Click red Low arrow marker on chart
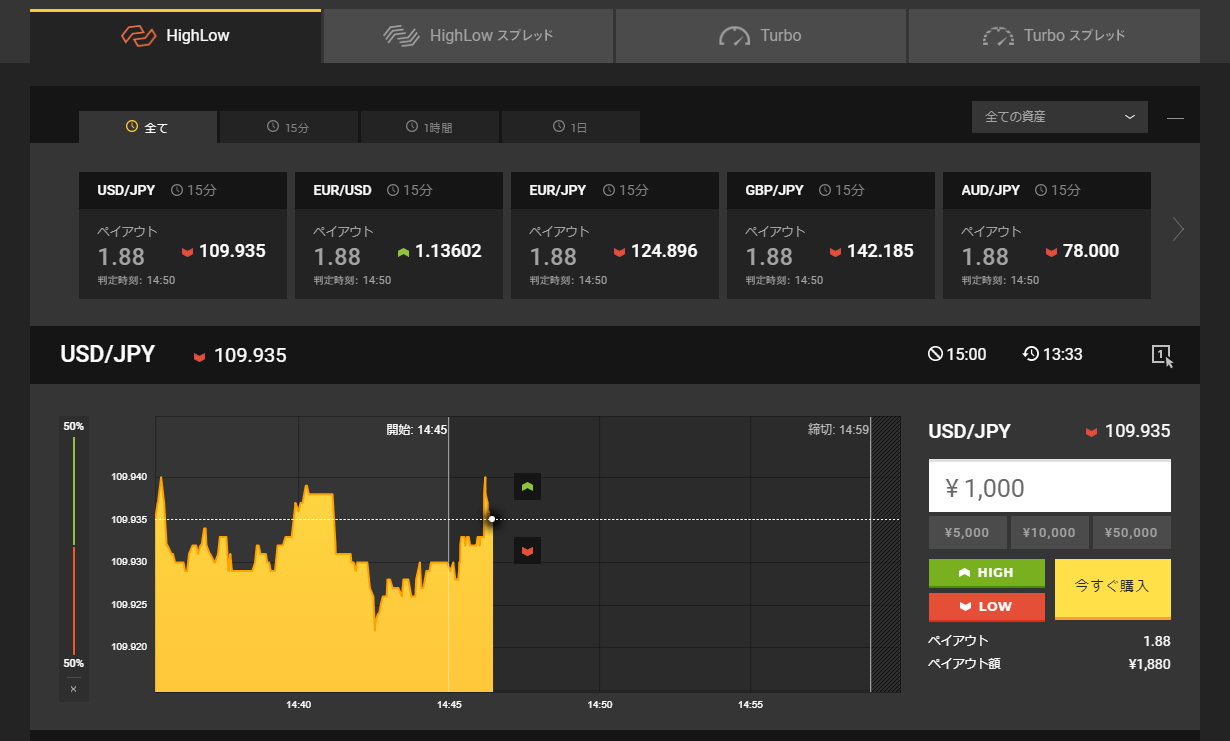The height and width of the screenshot is (741, 1230). [527, 550]
